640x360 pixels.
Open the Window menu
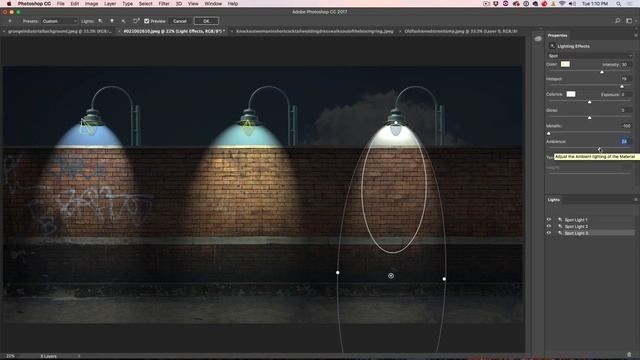[213, 4]
